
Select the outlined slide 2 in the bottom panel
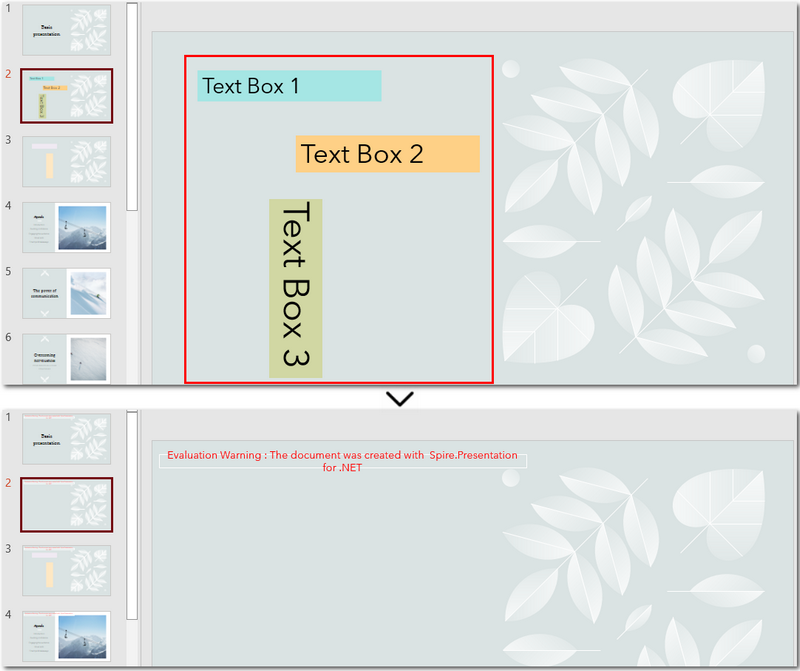tap(65, 503)
